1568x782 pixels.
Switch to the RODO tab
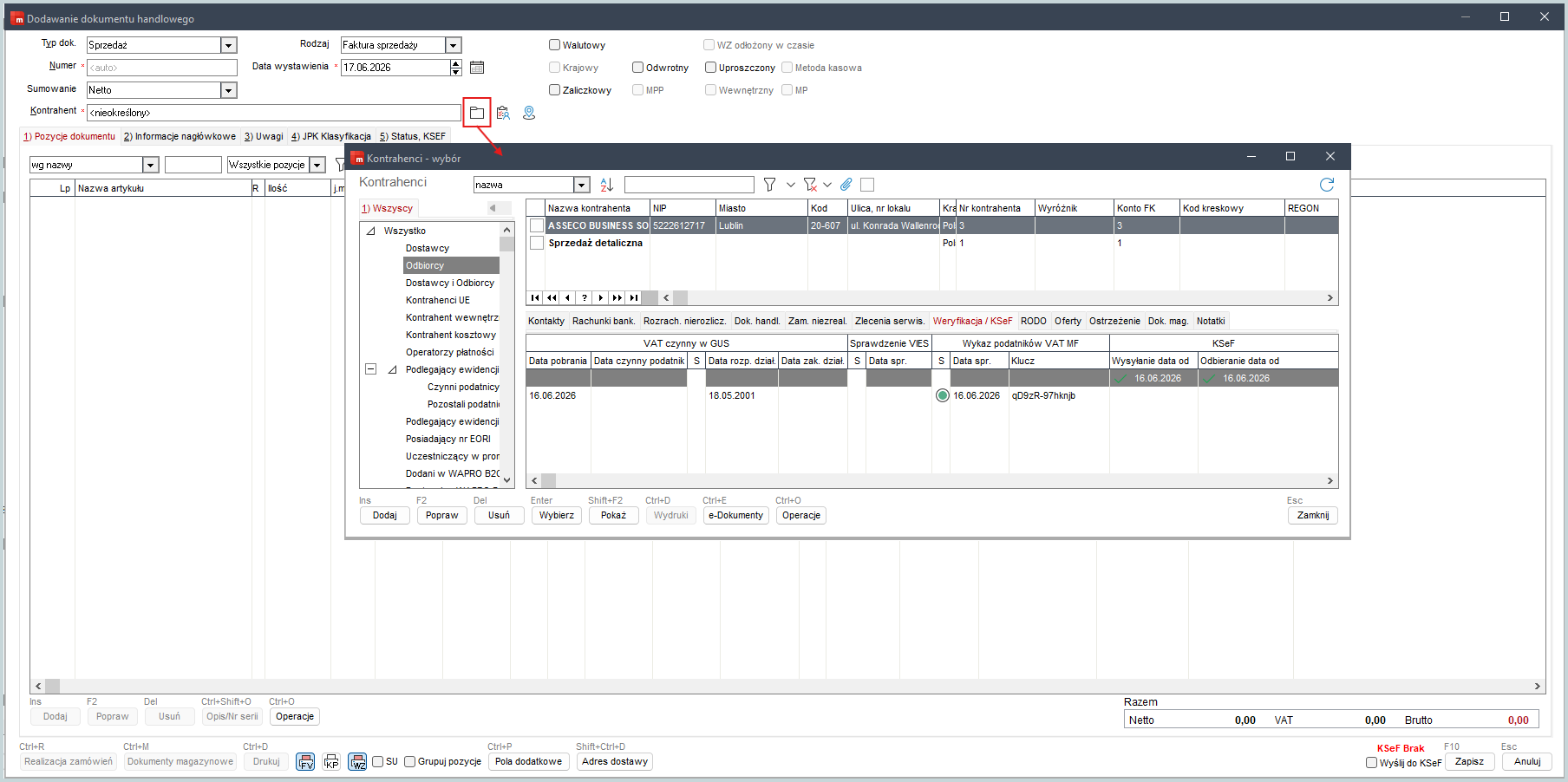pyautogui.click(x=1033, y=321)
